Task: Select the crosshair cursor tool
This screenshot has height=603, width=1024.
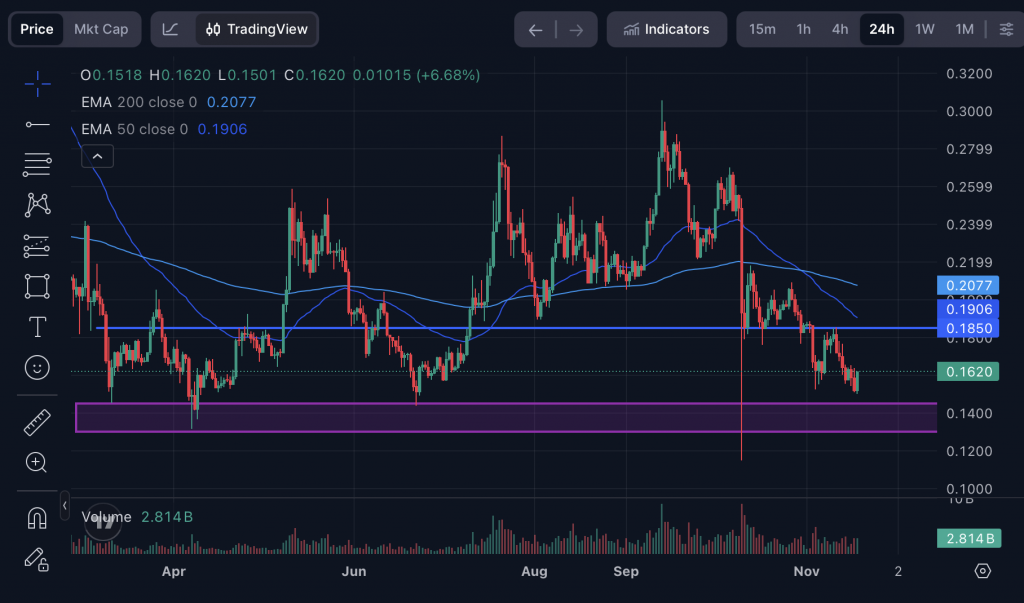Action: (37, 84)
